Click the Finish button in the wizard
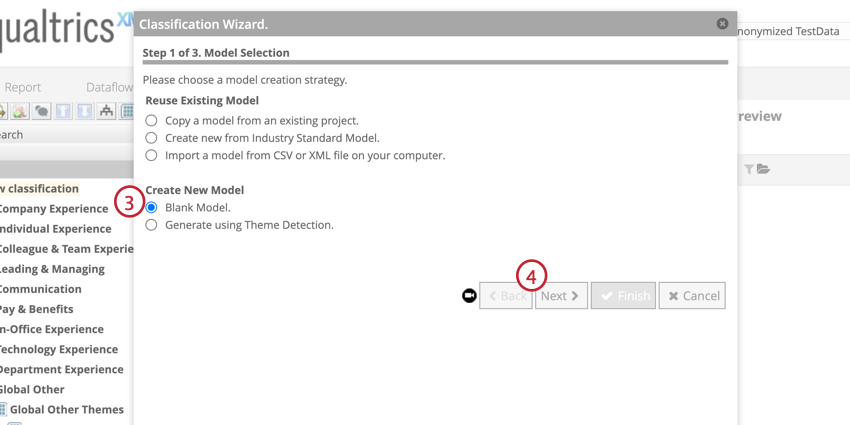 pos(623,295)
